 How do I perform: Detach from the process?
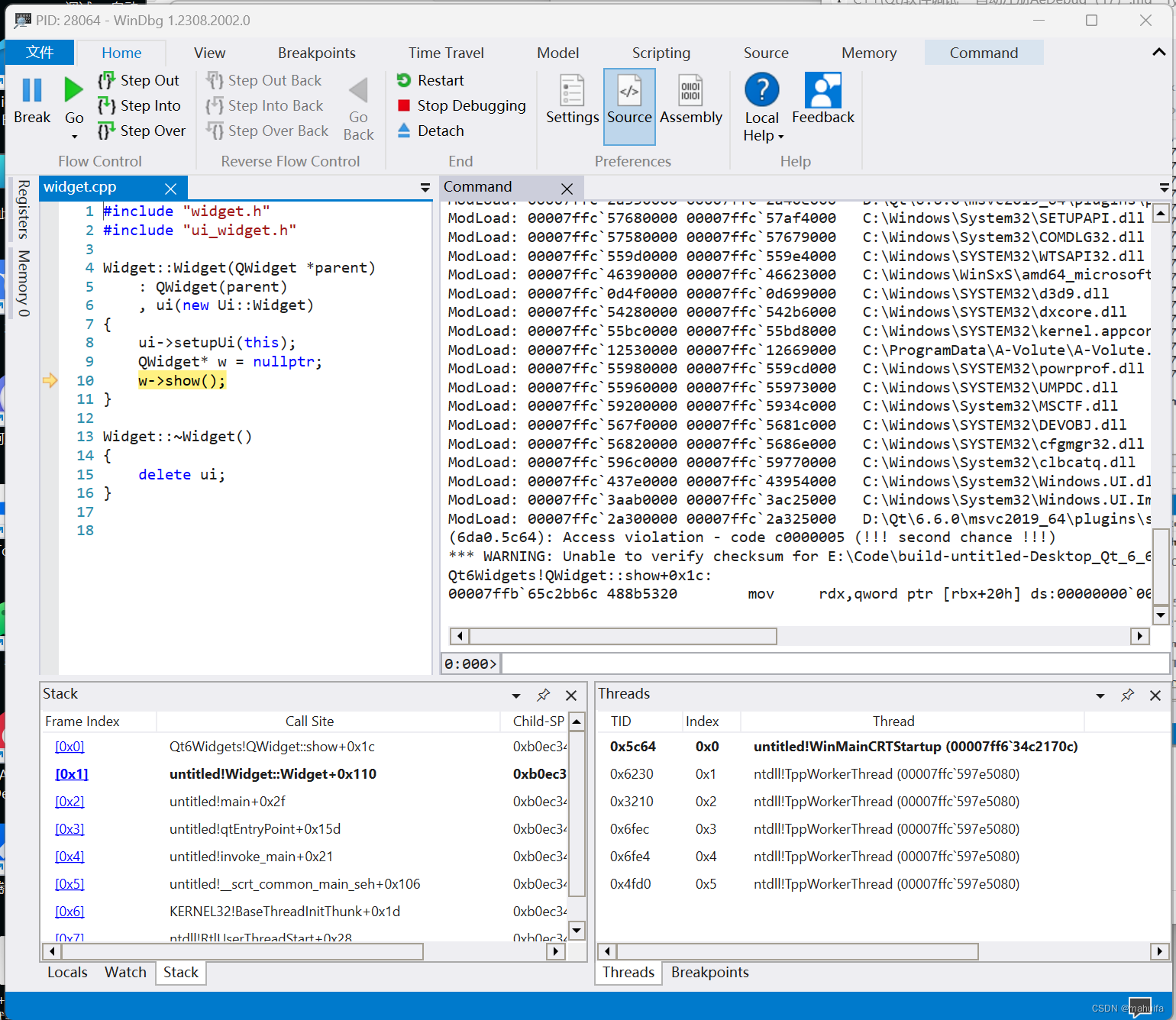coord(430,131)
